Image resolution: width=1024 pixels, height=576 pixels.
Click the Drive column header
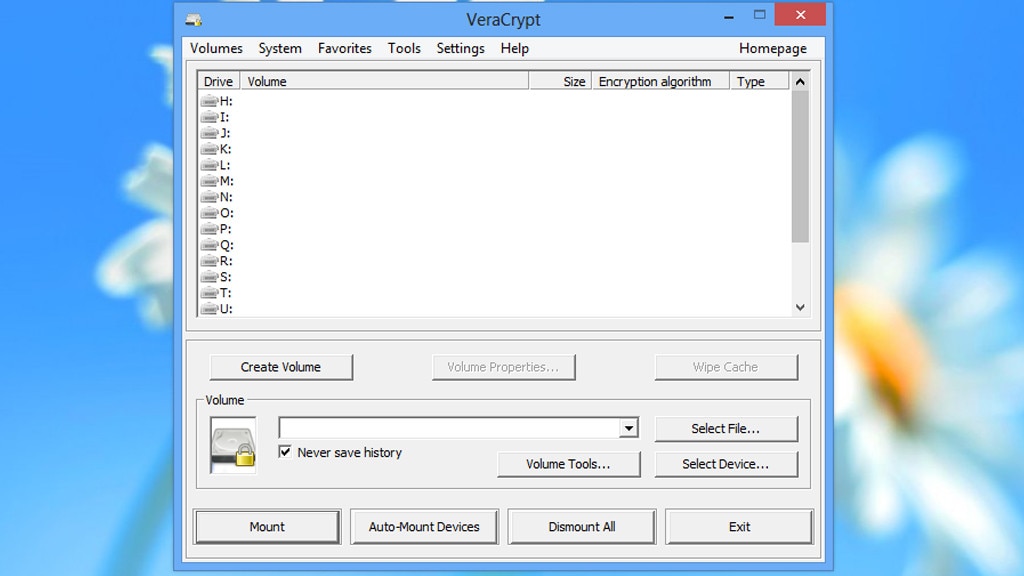[219, 81]
